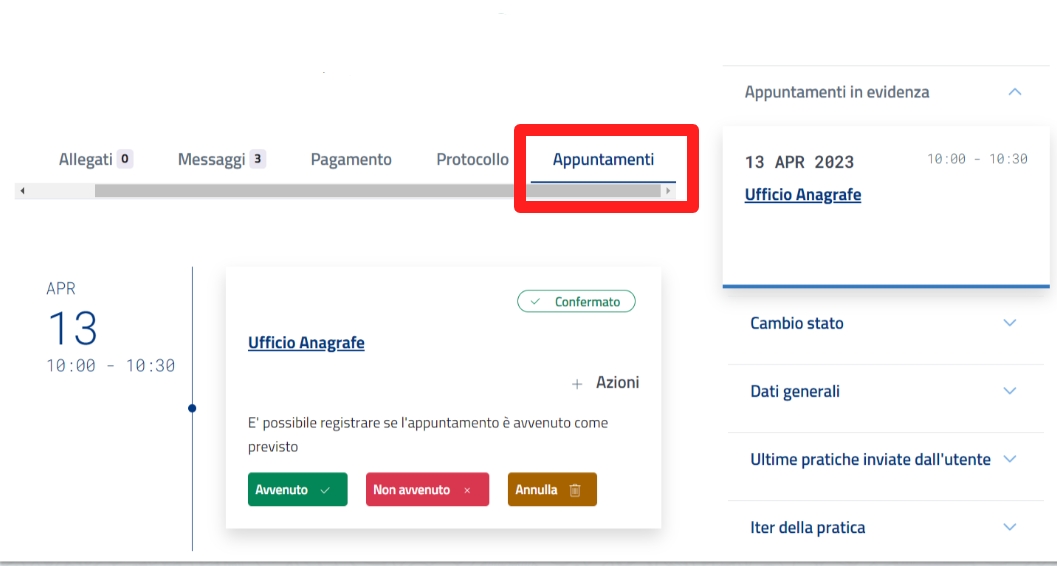Go to the Protocollo tab
The height and width of the screenshot is (566, 1057).
point(472,159)
